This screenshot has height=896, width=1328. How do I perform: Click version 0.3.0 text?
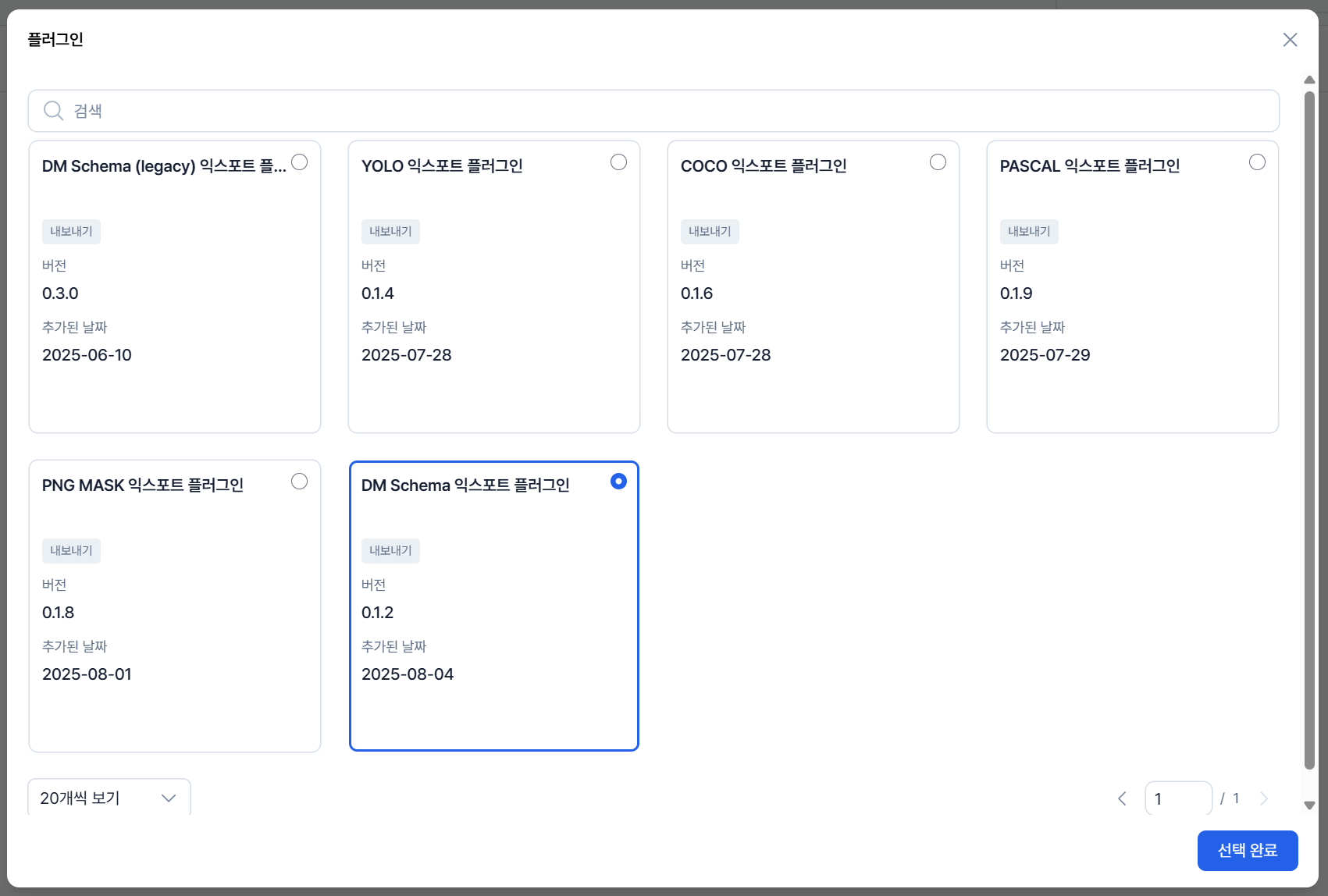tap(60, 293)
